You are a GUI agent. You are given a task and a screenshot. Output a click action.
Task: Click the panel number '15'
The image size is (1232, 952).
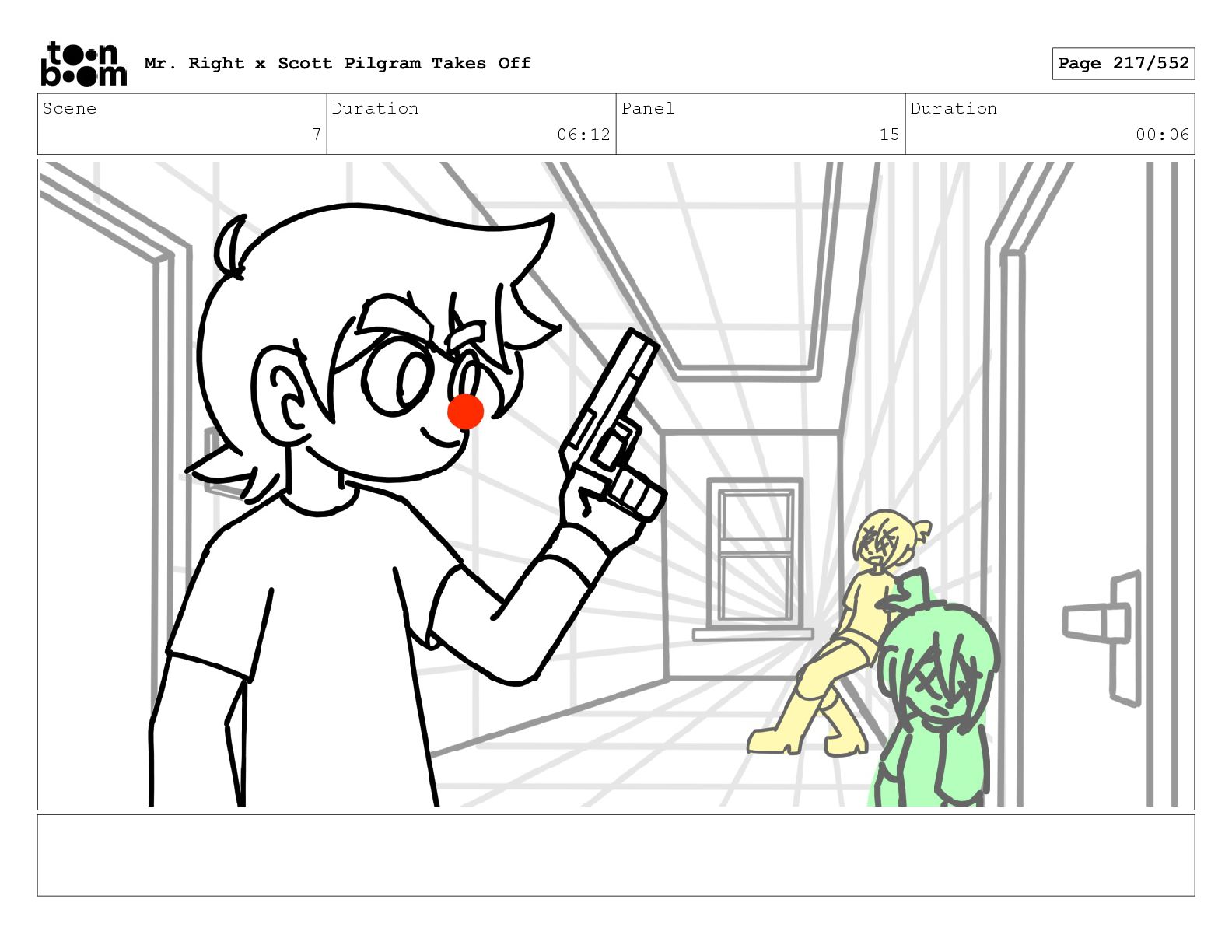[x=889, y=135]
